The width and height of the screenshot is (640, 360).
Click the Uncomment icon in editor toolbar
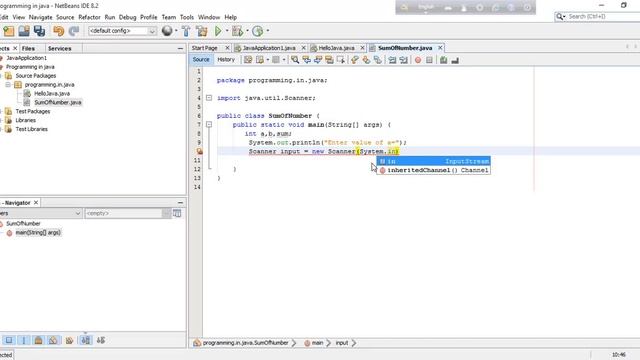coord(455,60)
